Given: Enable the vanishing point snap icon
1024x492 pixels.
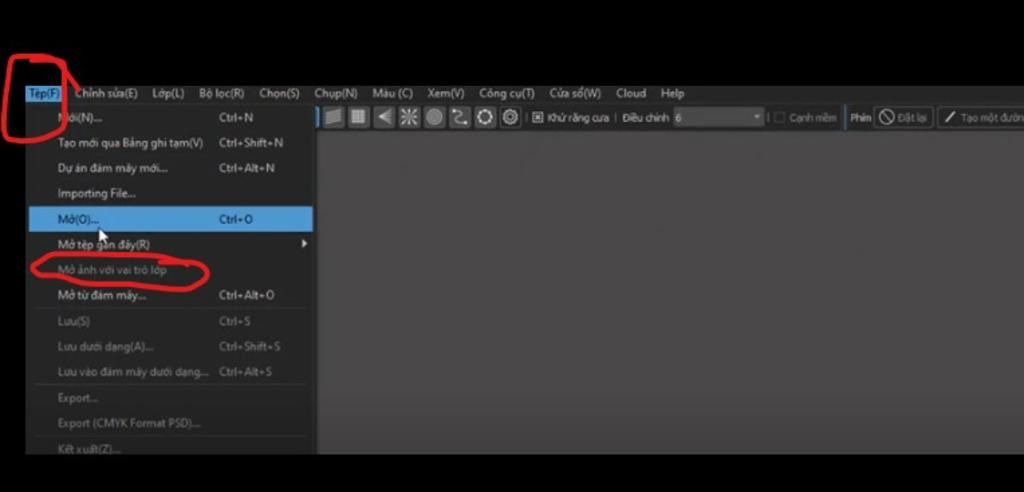Looking at the screenshot, I should [384, 118].
